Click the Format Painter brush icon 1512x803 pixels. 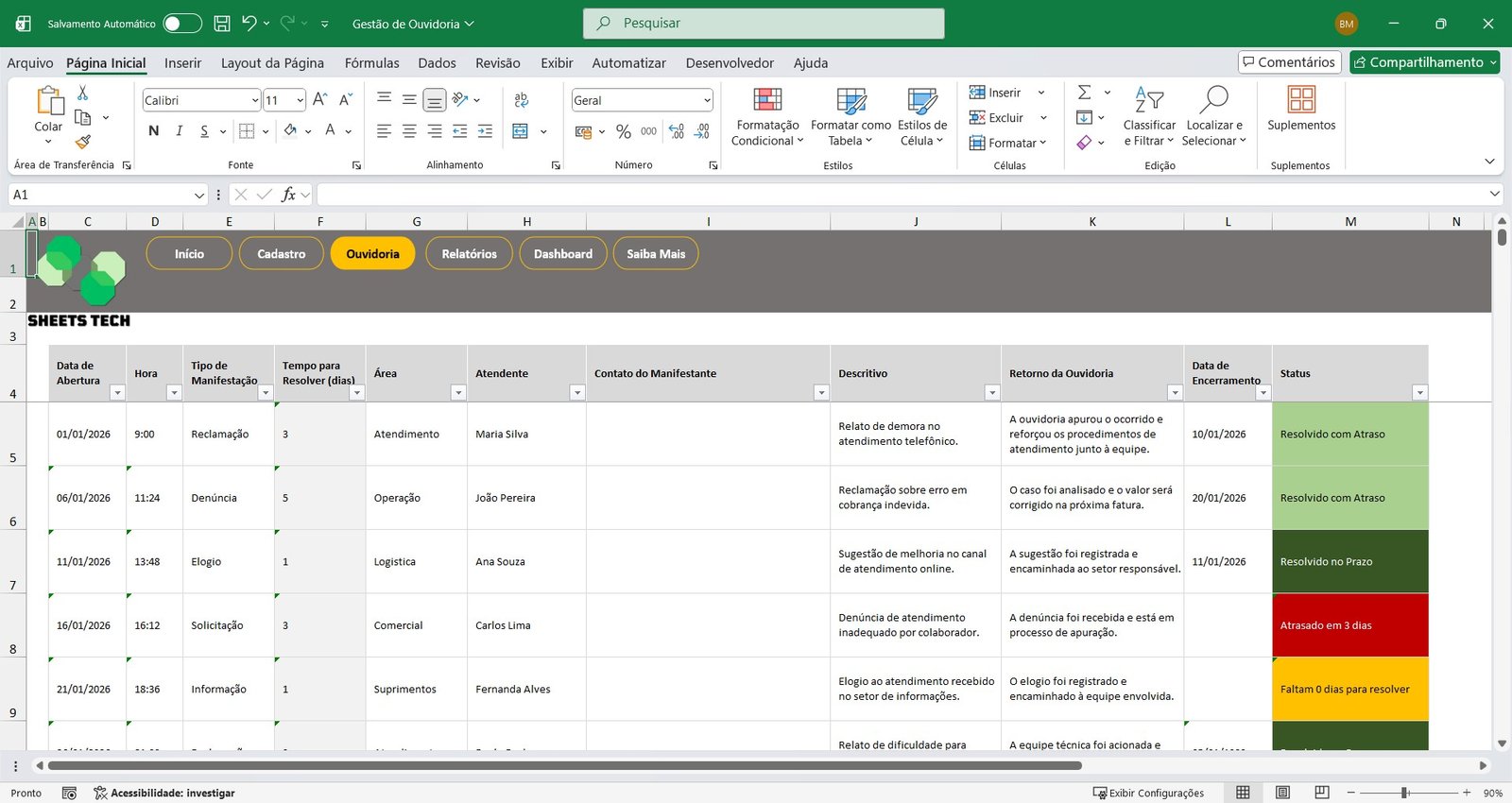point(83,142)
